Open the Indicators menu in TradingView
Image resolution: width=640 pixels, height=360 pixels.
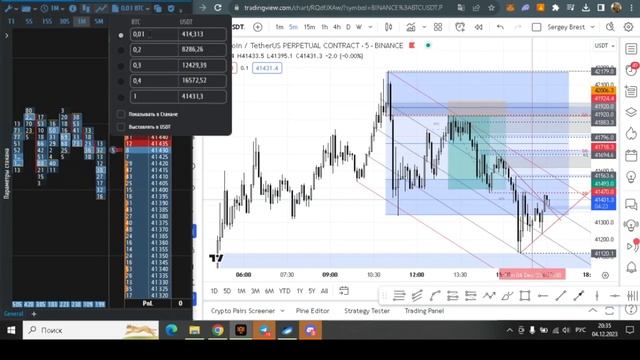point(411,27)
